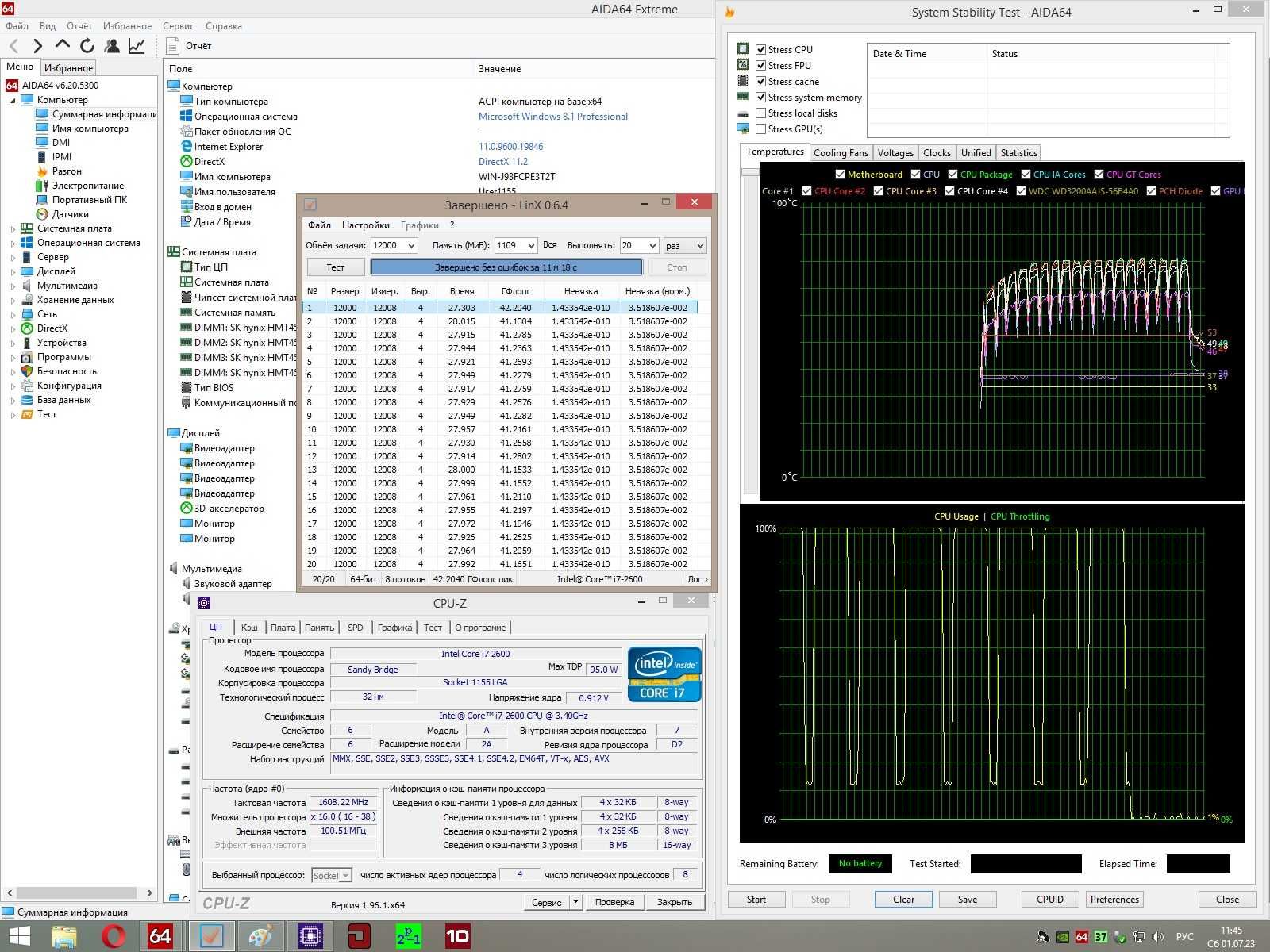
Task: Toggle the Stress CPU checkbox
Action: click(760, 49)
